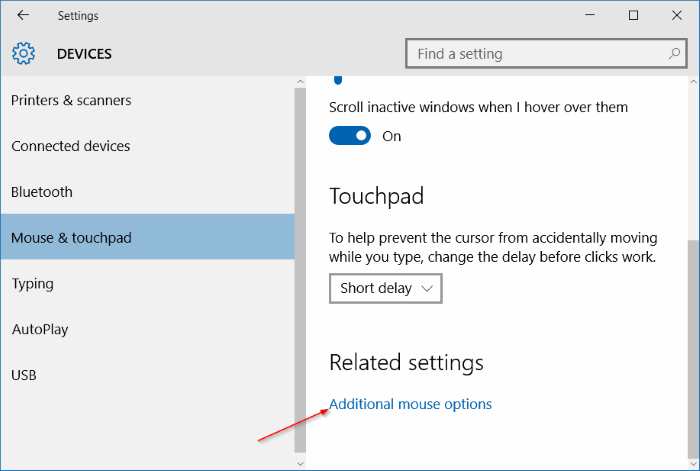This screenshot has height=471, width=700.
Task: Minimize the Settings window
Action: [x=587, y=16]
